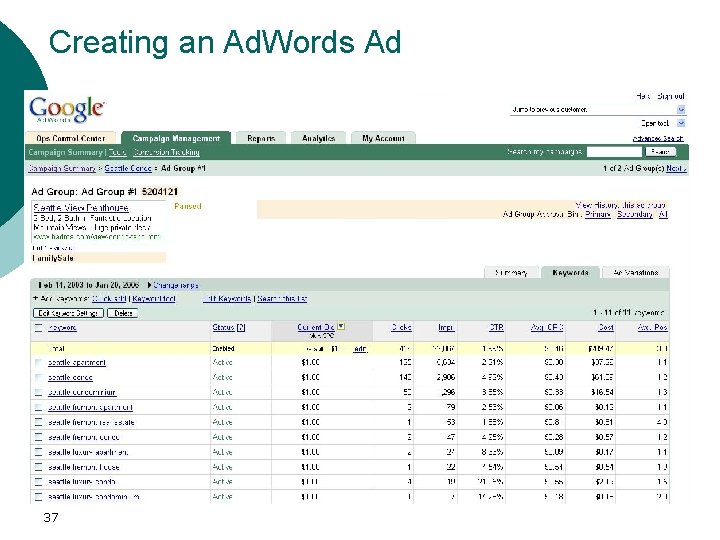Select the Secondary account bin link
The height and width of the screenshot is (540, 720).
tap(635, 214)
